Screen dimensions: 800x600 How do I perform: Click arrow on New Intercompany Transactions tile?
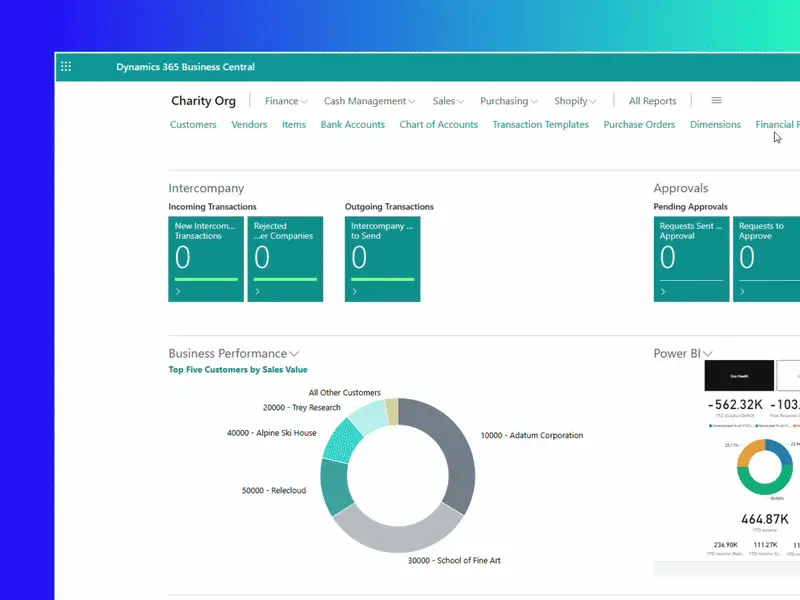pos(178,292)
